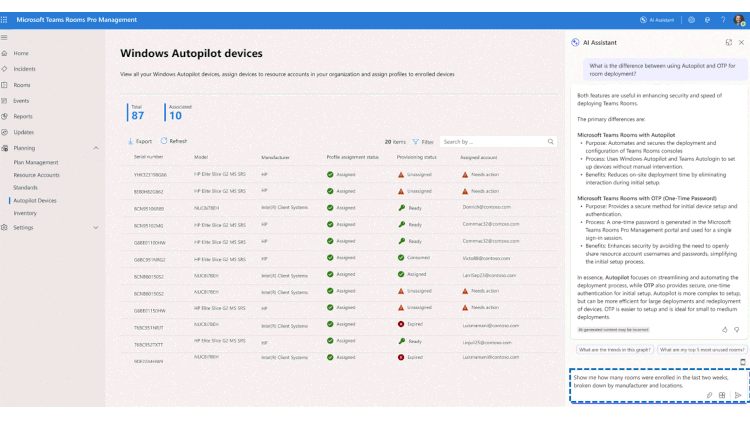Image resolution: width=750 pixels, height=422 pixels.
Task: Open Plan Management under Planning
Action: [x=36, y=163]
